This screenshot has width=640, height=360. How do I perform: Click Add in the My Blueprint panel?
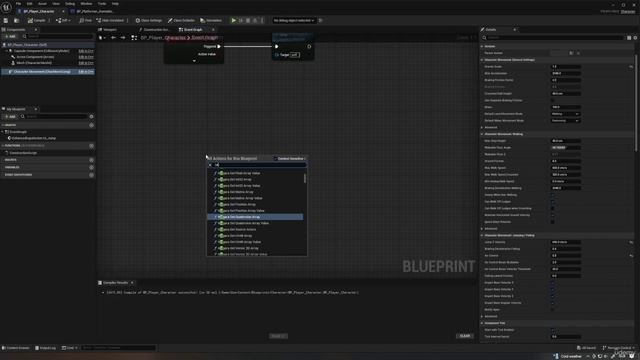pyautogui.click(x=11, y=116)
